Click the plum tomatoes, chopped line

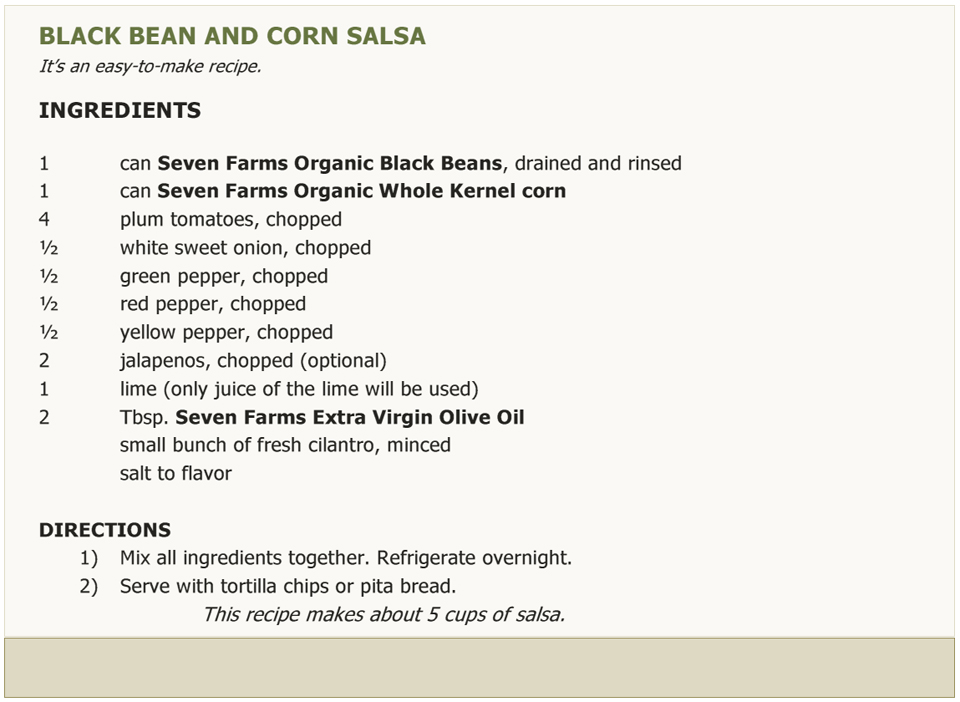point(231,220)
